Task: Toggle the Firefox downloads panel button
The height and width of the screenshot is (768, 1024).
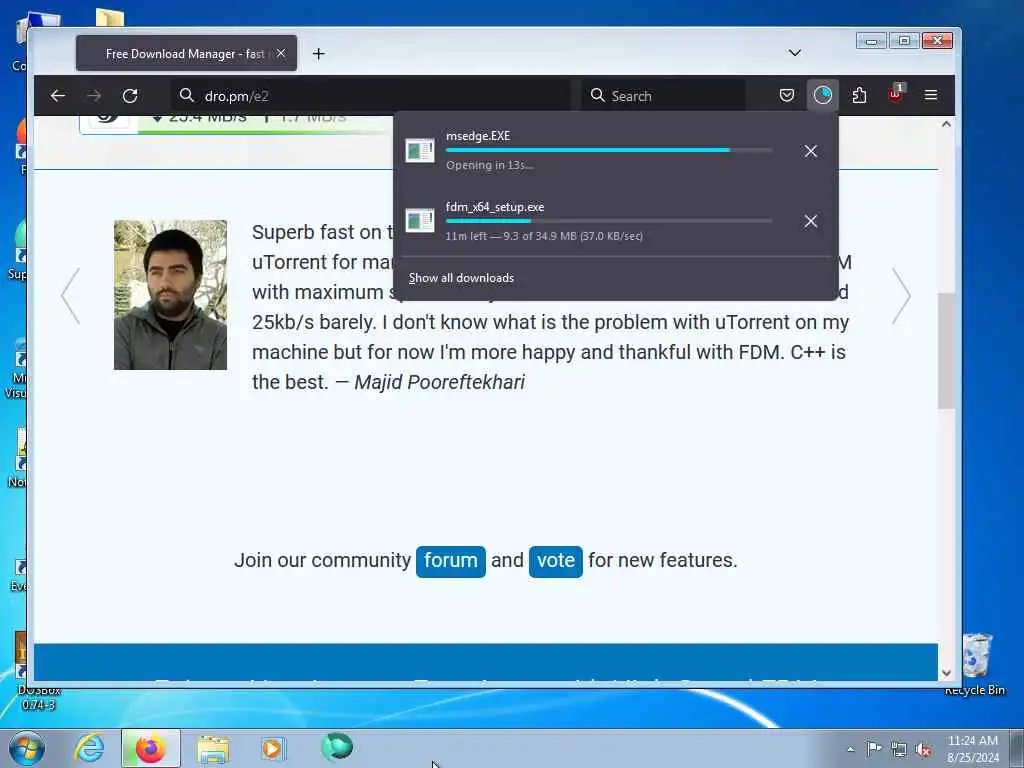Action: [x=823, y=95]
